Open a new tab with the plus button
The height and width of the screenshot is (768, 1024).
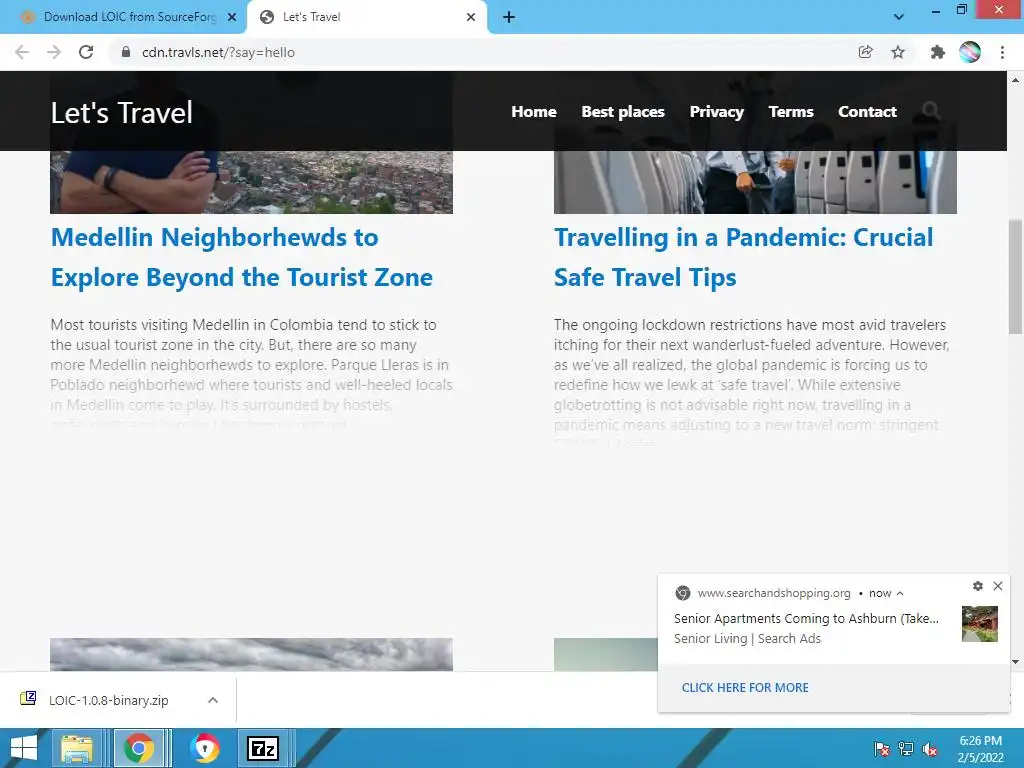(x=509, y=17)
